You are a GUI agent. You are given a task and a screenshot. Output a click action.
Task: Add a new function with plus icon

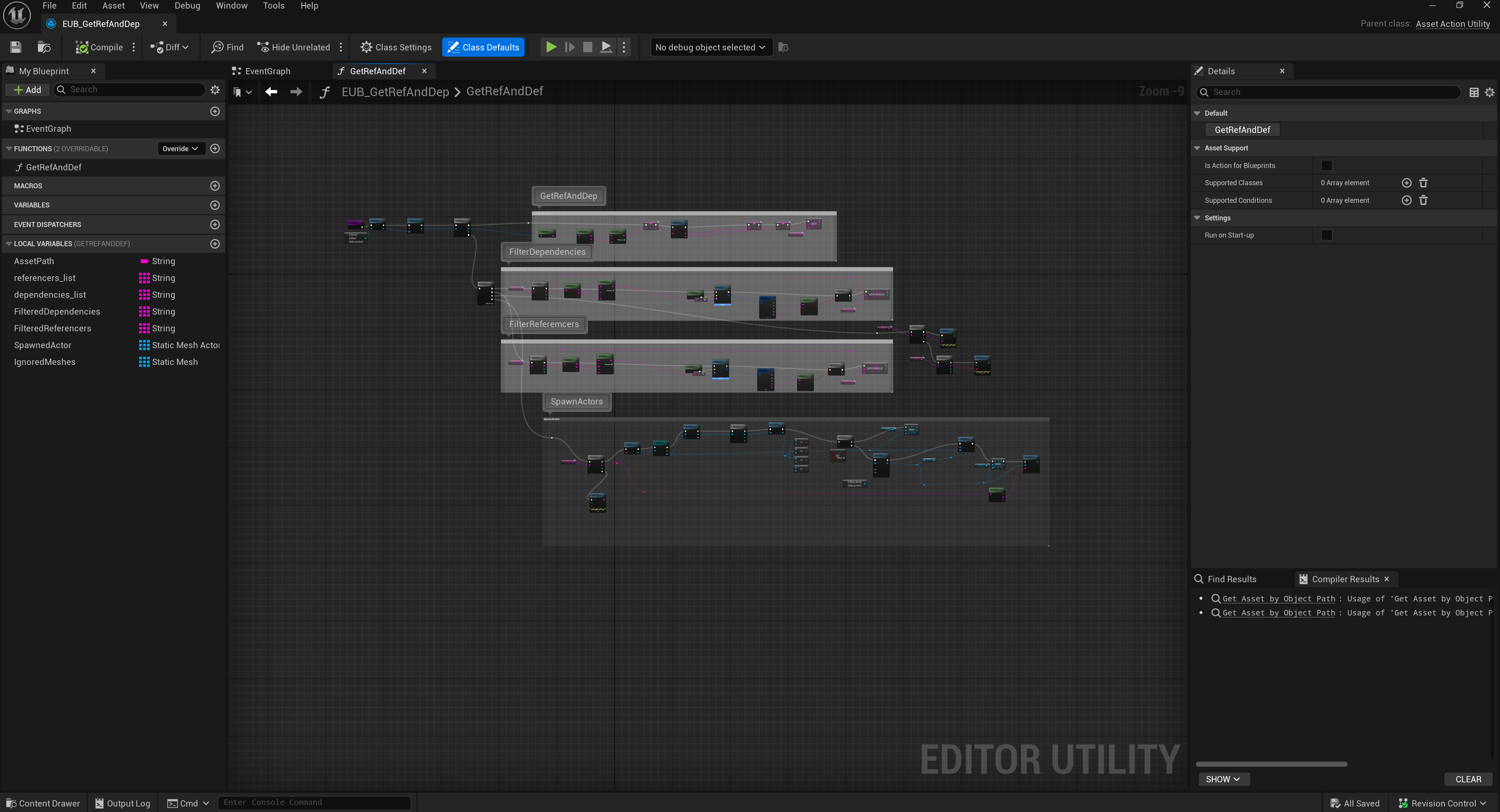click(215, 148)
